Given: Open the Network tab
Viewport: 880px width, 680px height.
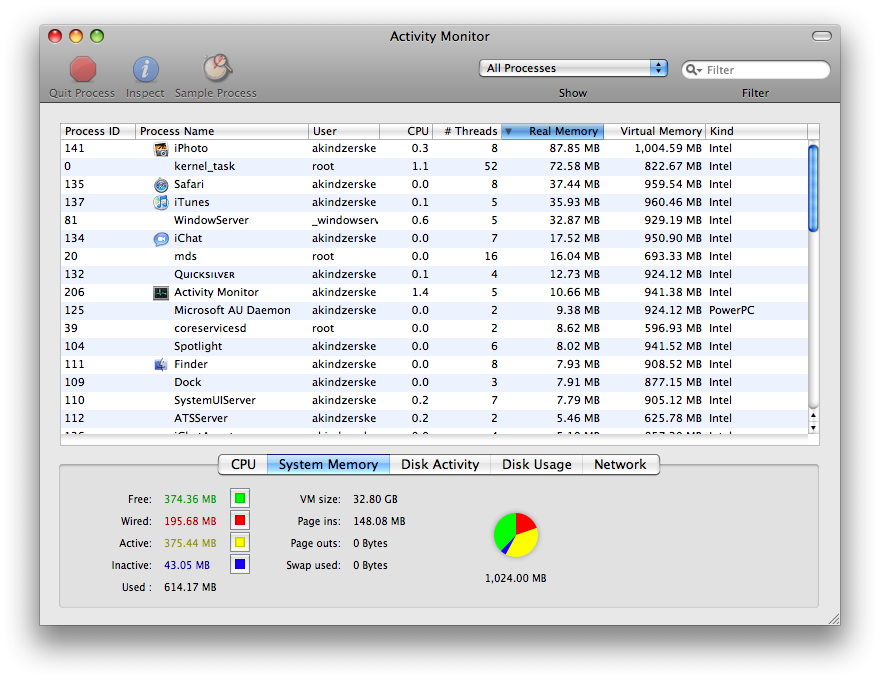Looking at the screenshot, I should coord(620,465).
